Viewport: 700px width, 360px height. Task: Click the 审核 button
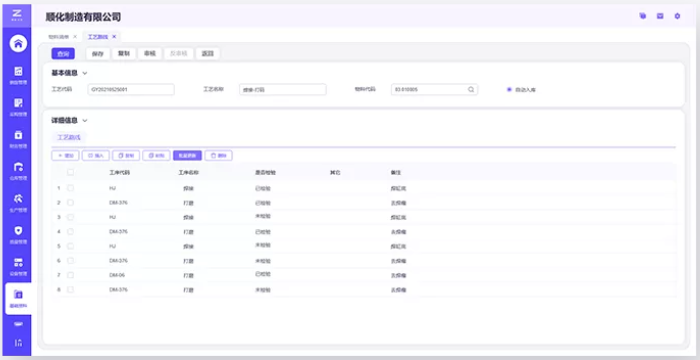(150, 54)
